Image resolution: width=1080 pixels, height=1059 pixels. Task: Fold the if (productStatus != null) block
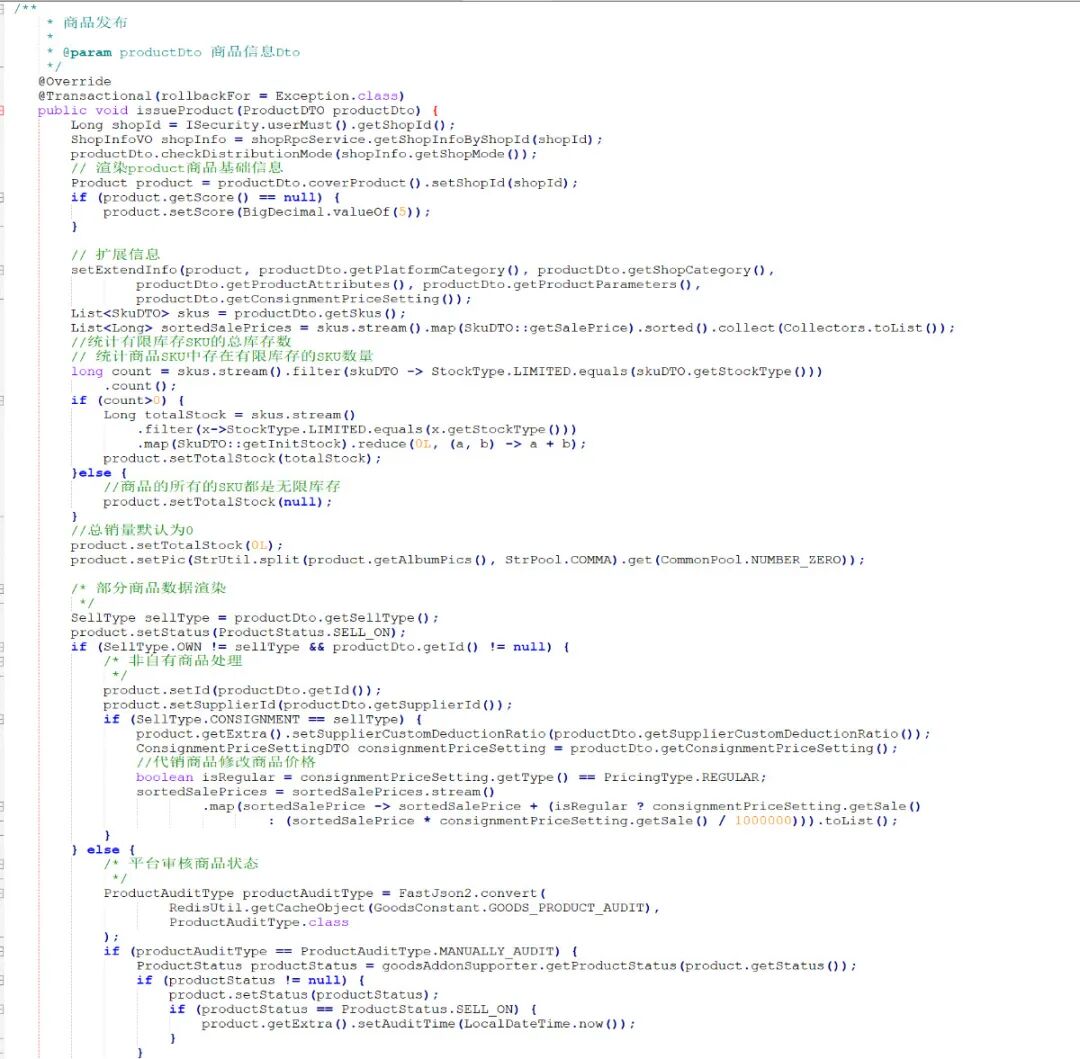point(3,980)
